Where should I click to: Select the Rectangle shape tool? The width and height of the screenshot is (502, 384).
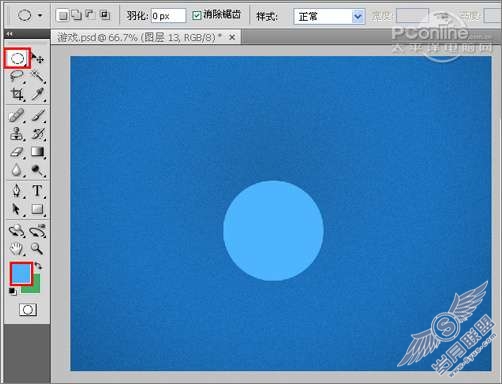pyautogui.click(x=38, y=210)
